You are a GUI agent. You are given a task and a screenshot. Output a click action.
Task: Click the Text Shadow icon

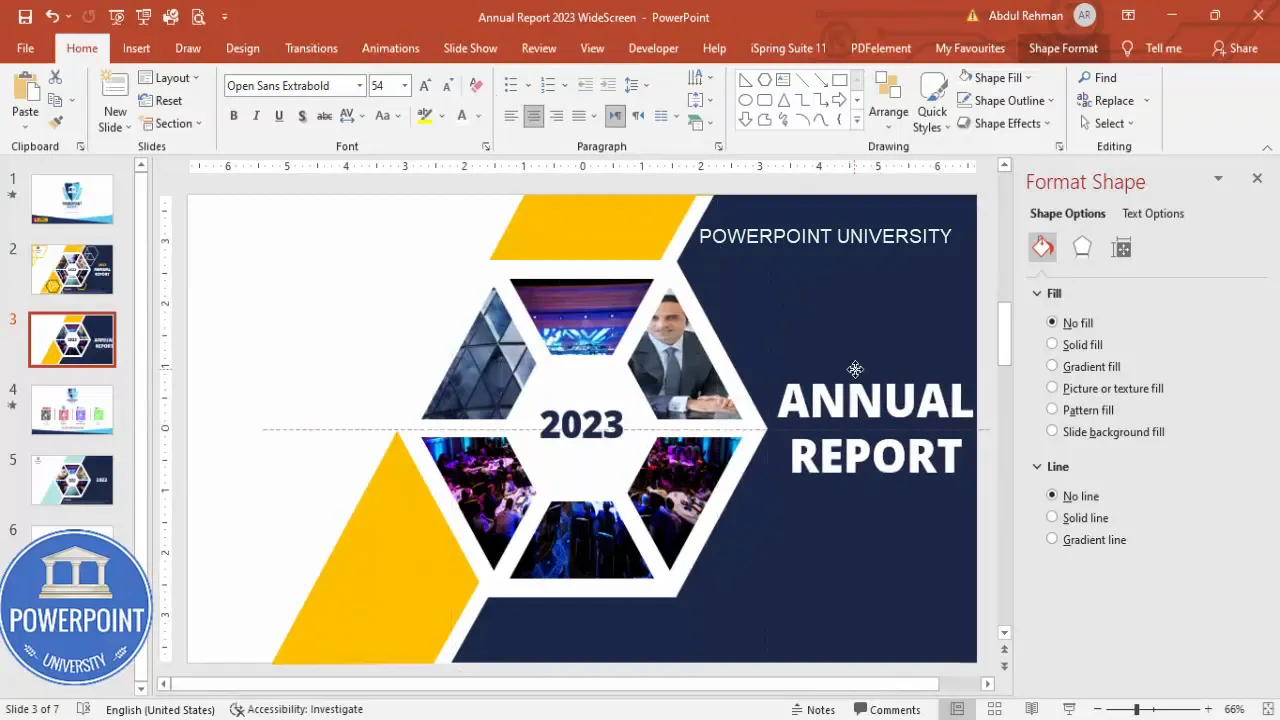pyautogui.click(x=301, y=116)
